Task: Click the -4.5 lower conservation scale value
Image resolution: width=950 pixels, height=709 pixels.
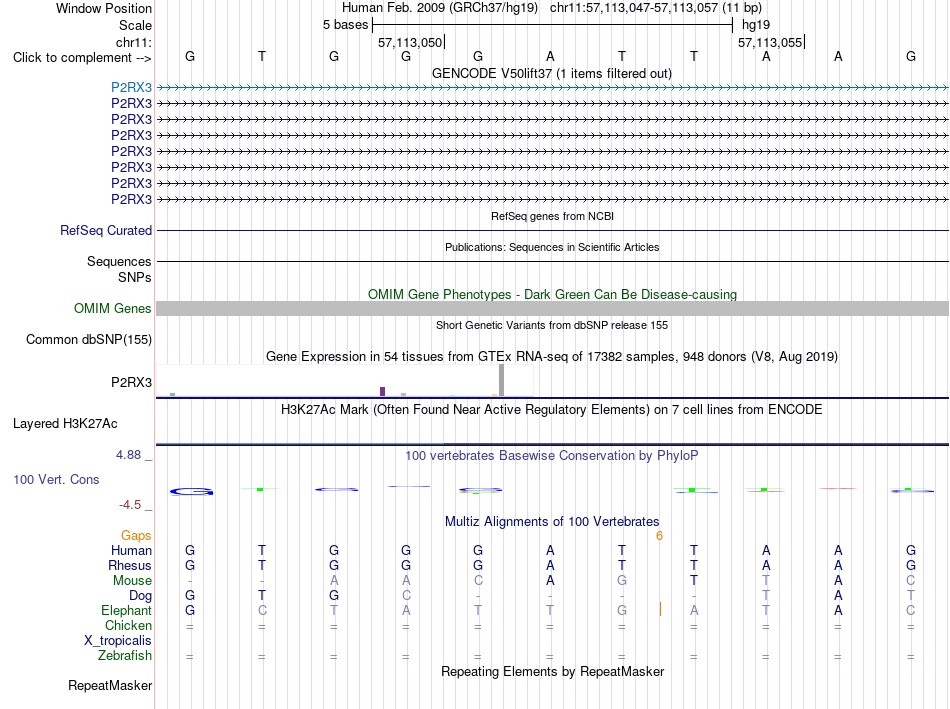Action: pyautogui.click(x=130, y=505)
